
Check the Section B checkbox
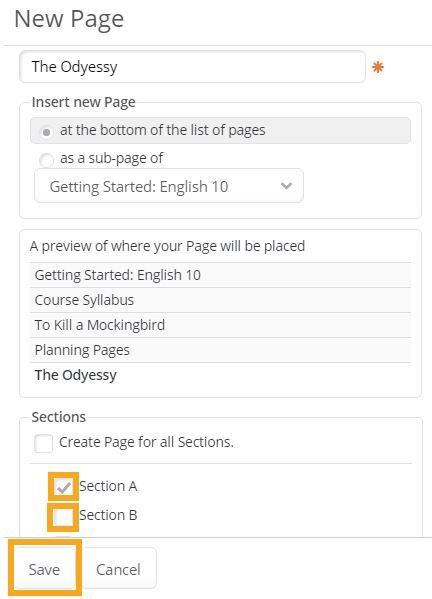pyautogui.click(x=63, y=517)
